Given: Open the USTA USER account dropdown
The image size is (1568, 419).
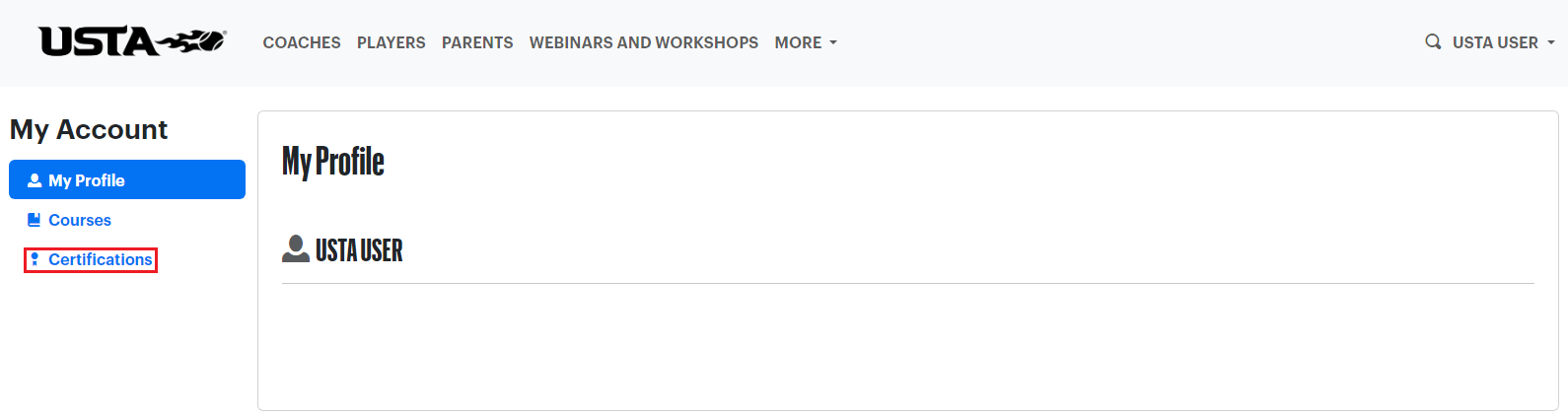Looking at the screenshot, I should (1503, 42).
